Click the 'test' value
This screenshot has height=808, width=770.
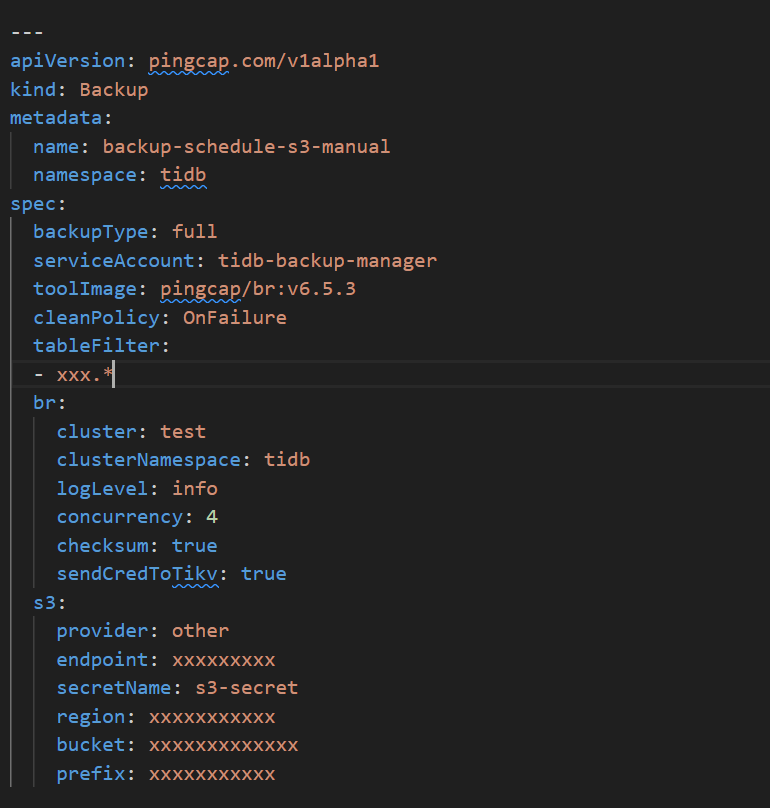pos(183,431)
